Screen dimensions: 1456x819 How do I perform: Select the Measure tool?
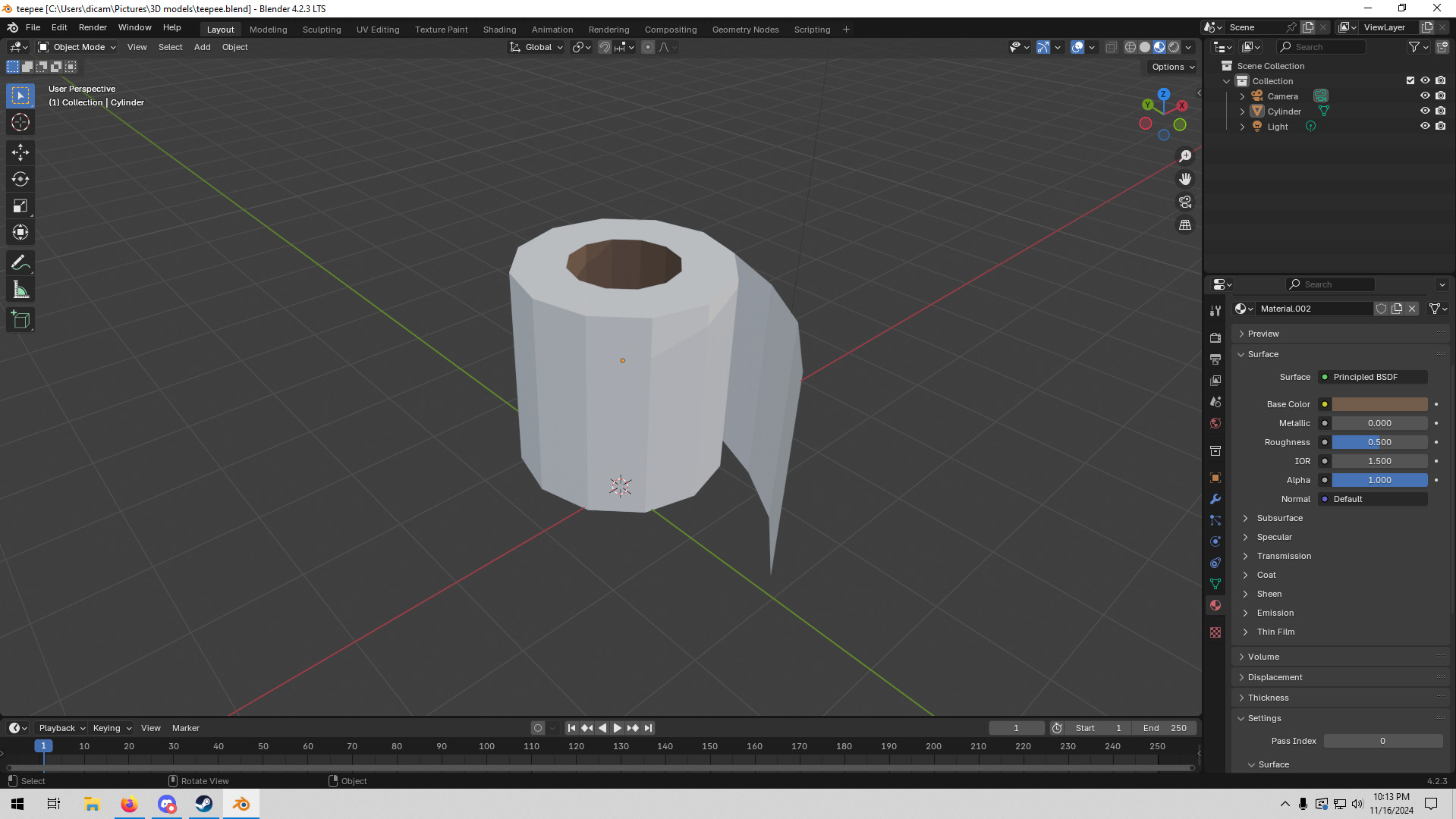click(20, 290)
